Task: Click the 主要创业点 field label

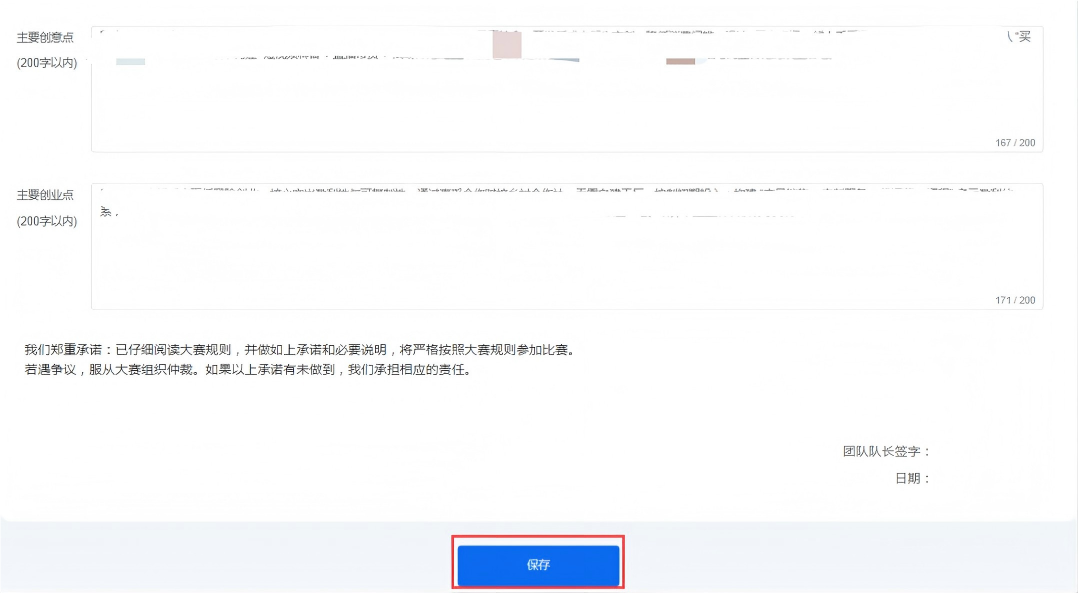Action: coord(45,195)
